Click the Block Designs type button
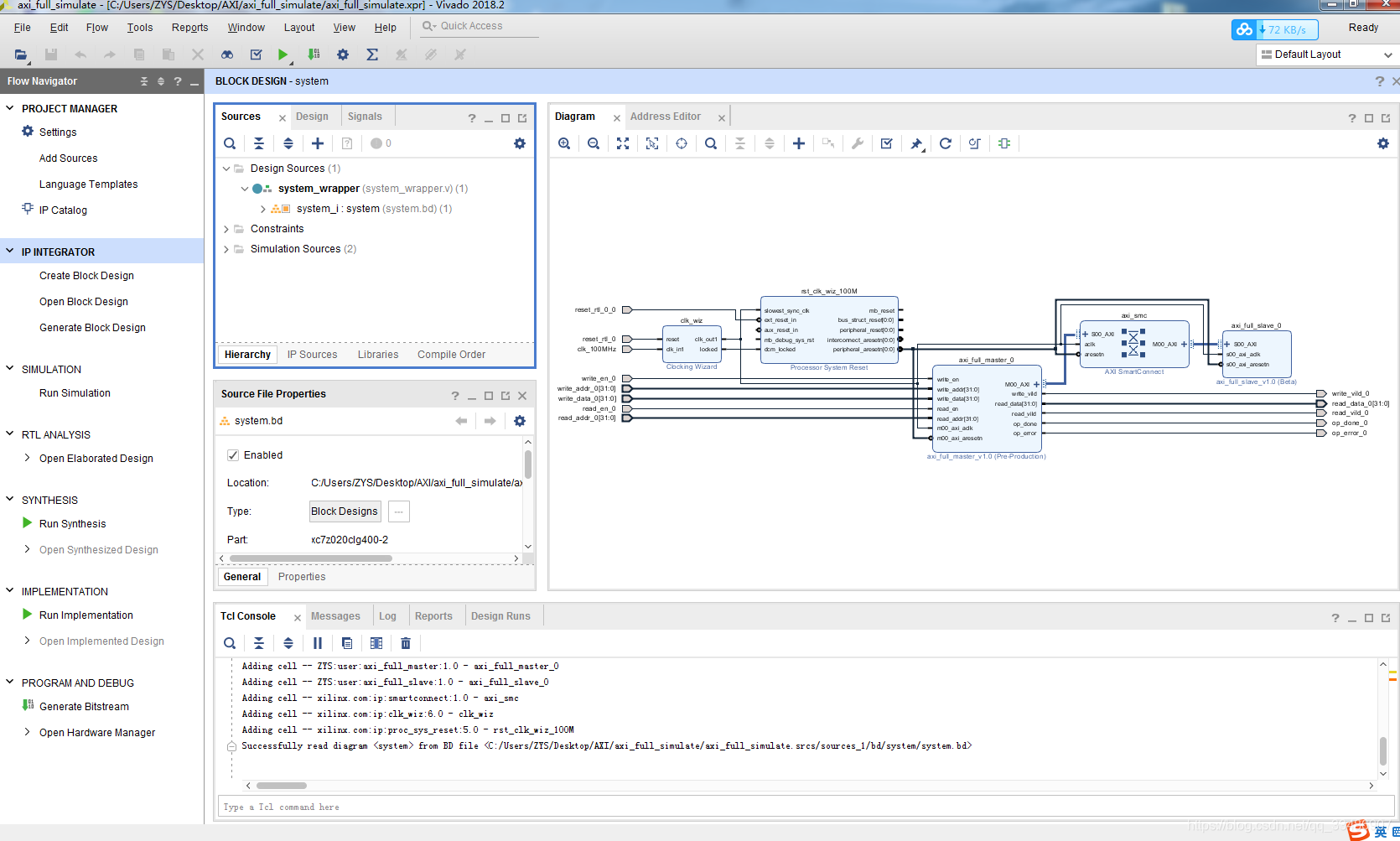Screen dimensions: 1400x841 point(345,511)
